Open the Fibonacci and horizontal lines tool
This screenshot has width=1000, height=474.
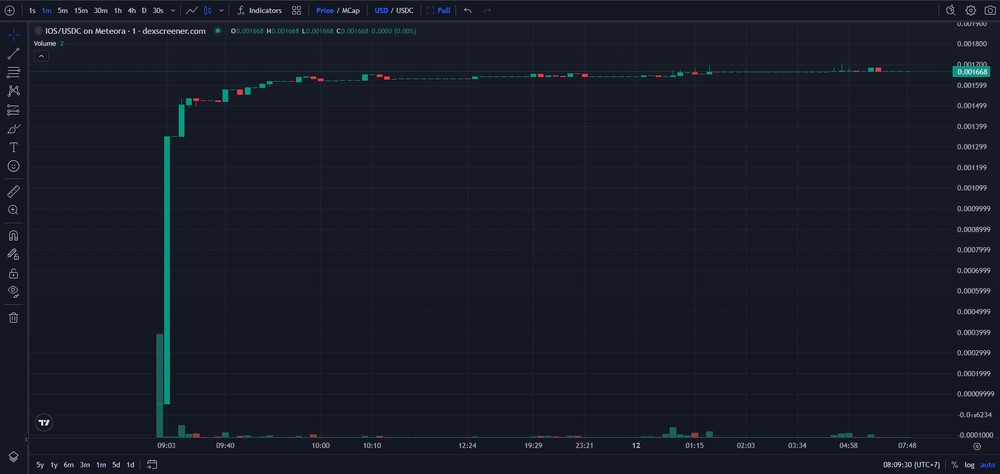tap(13, 72)
